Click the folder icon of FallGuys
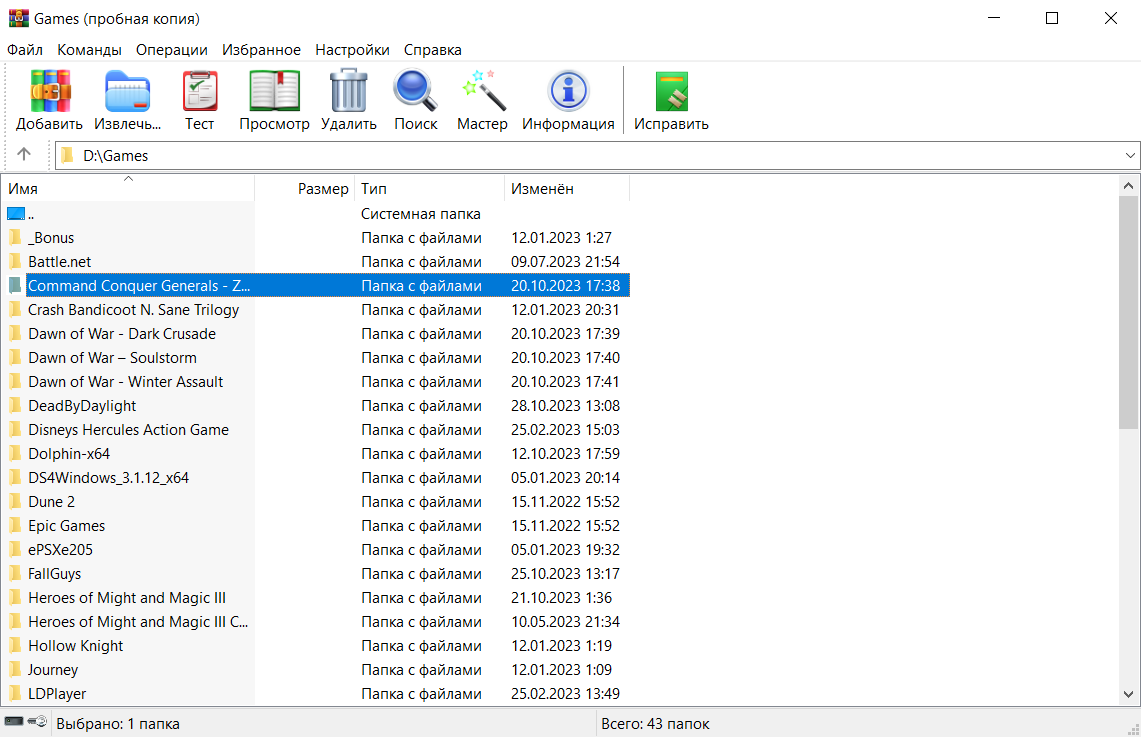The width and height of the screenshot is (1141, 737). [x=15, y=574]
